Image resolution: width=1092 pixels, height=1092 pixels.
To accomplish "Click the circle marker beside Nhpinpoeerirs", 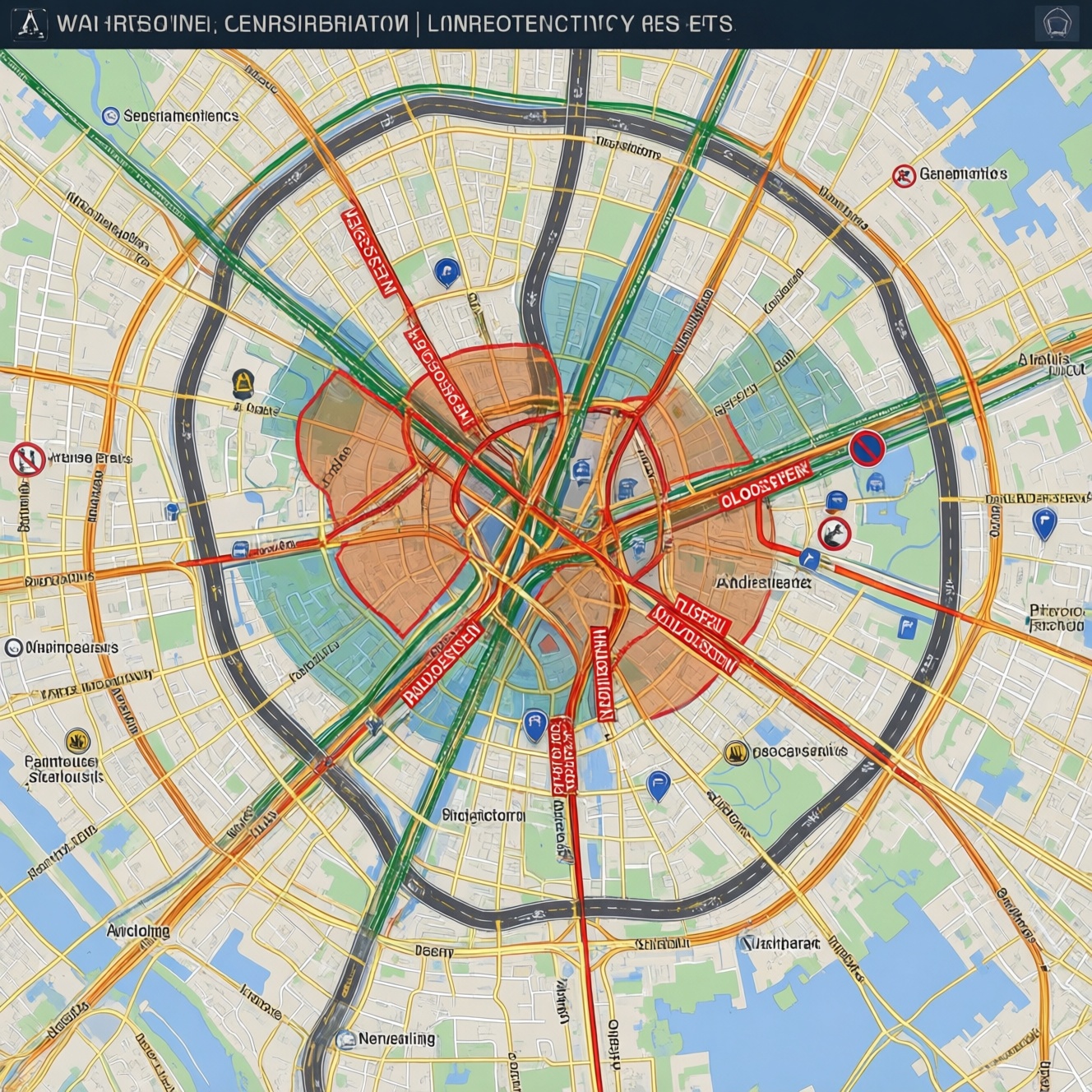I will [13, 648].
